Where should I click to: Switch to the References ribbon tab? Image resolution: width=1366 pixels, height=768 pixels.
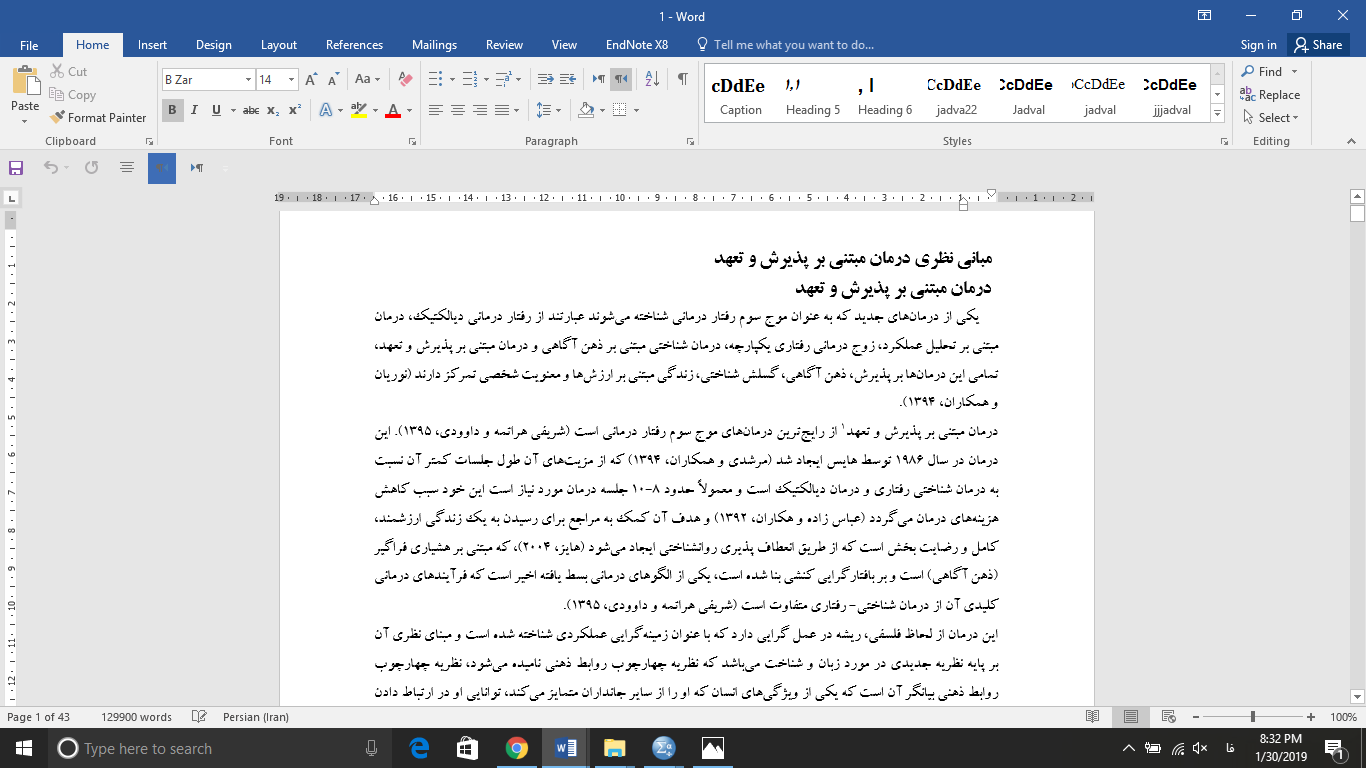pos(354,45)
